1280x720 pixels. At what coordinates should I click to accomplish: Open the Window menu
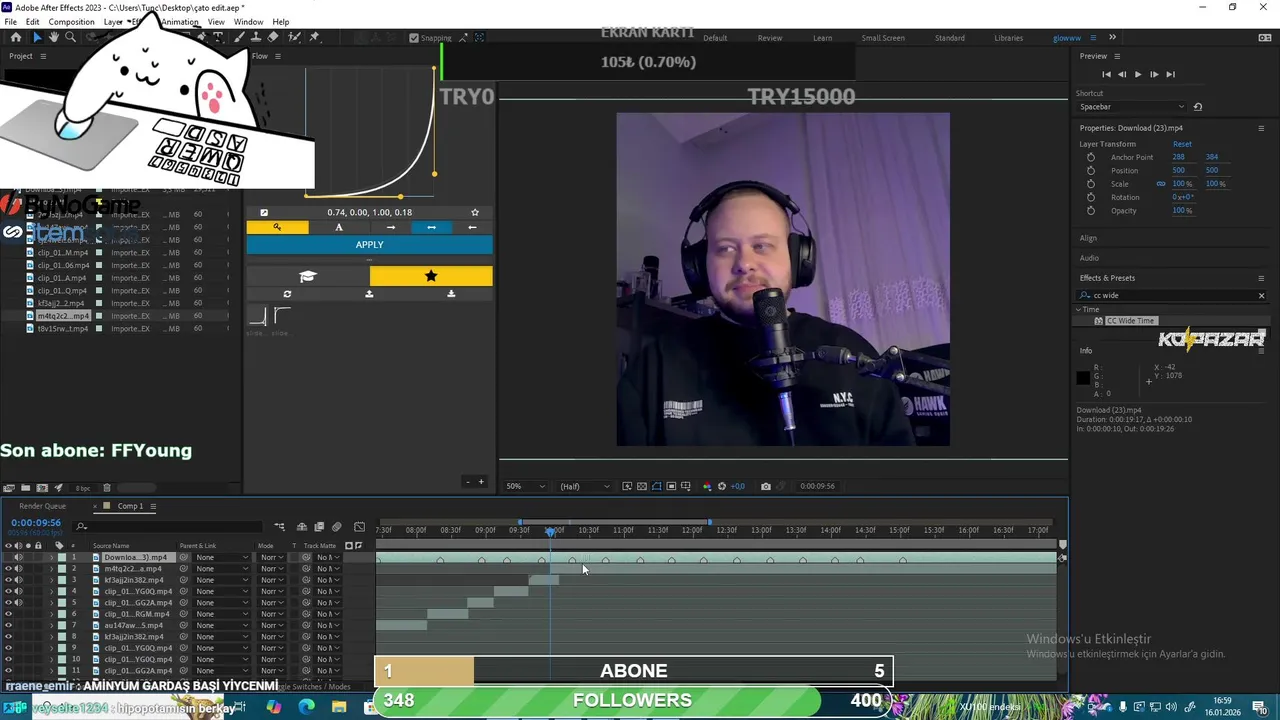point(248,21)
